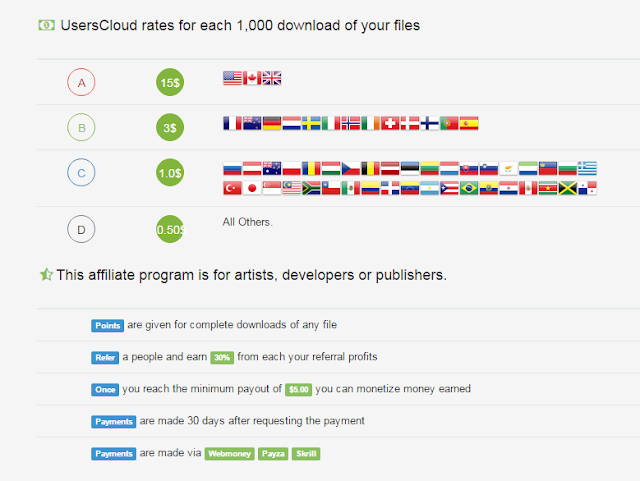Click the 1.0$ rate circle

[170, 172]
